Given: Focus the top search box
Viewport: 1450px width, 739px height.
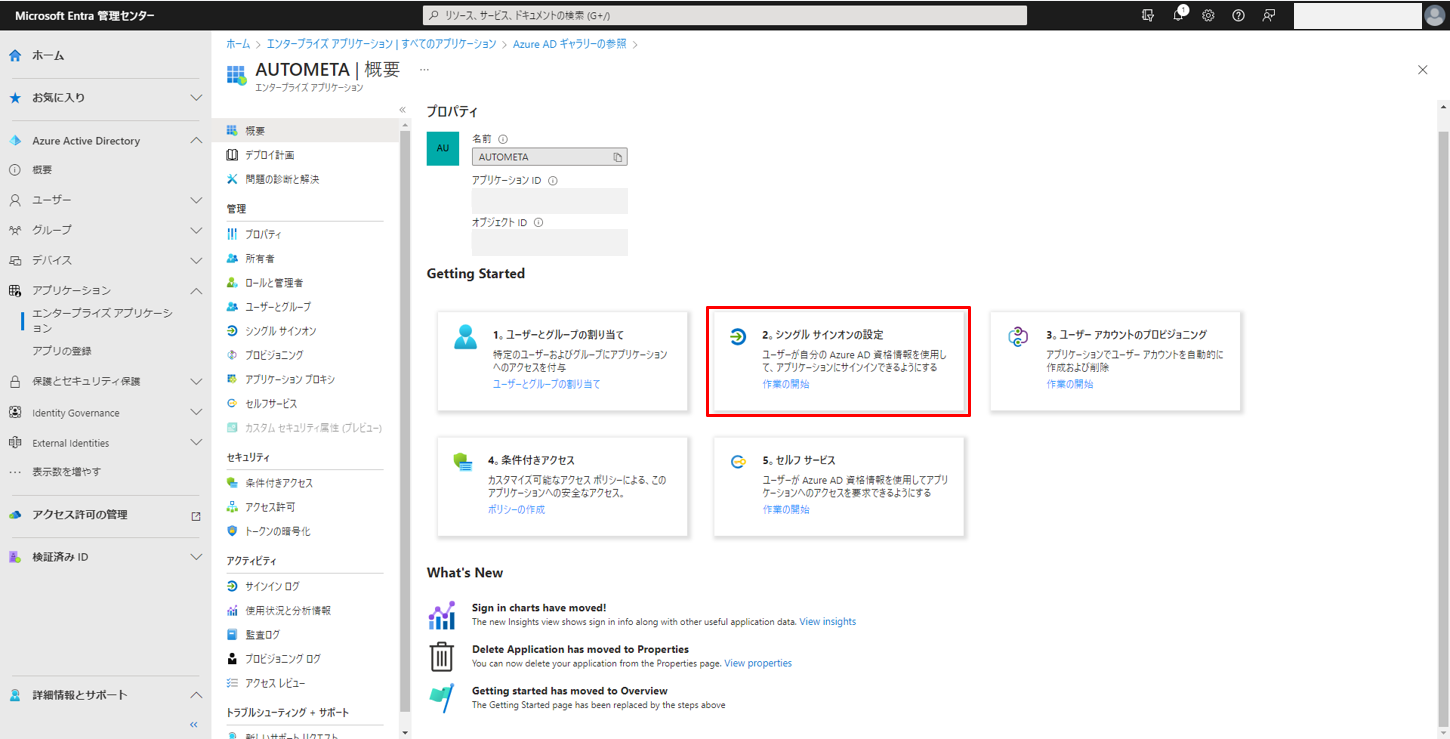Looking at the screenshot, I should [x=724, y=15].
